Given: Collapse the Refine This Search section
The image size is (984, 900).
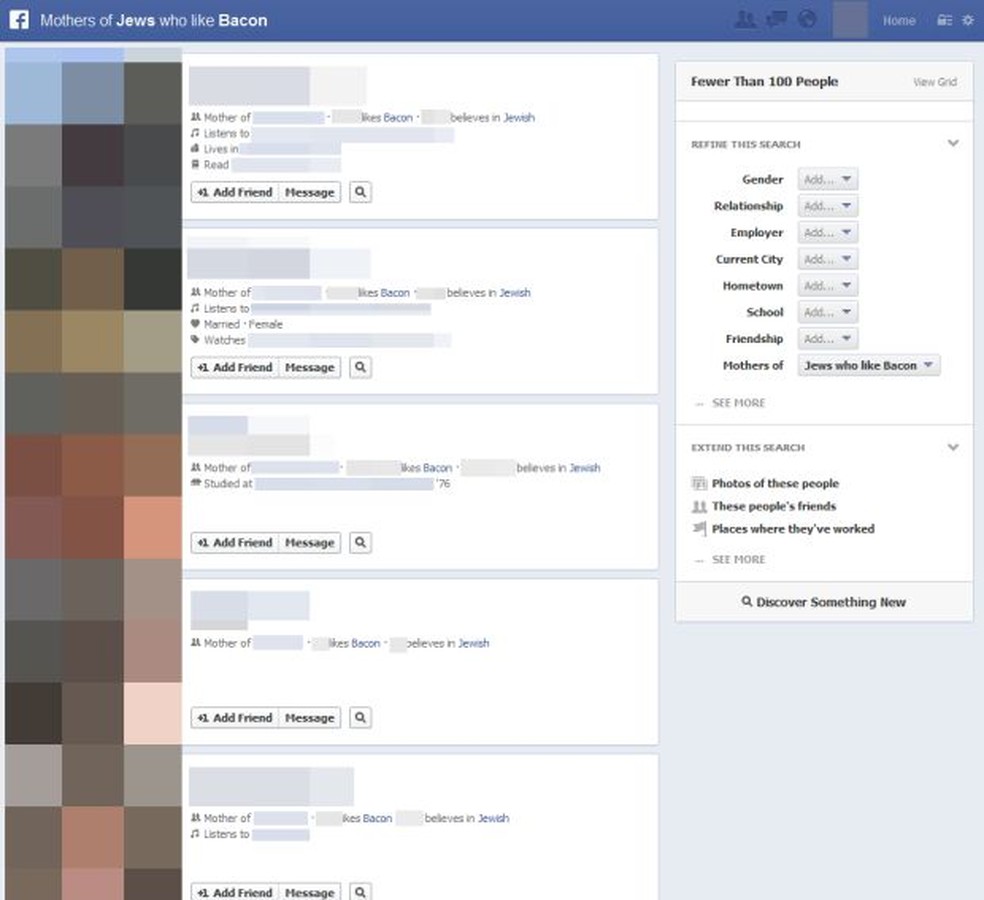Looking at the screenshot, I should 953,143.
